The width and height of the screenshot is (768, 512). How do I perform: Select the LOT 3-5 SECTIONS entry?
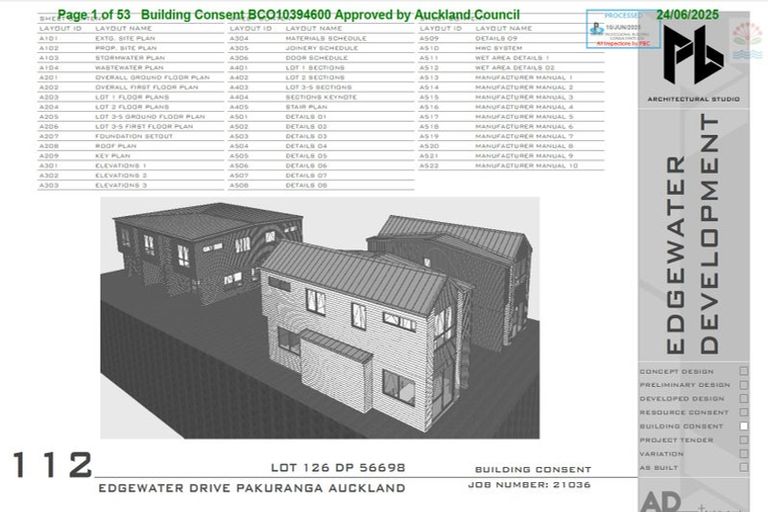(321, 87)
